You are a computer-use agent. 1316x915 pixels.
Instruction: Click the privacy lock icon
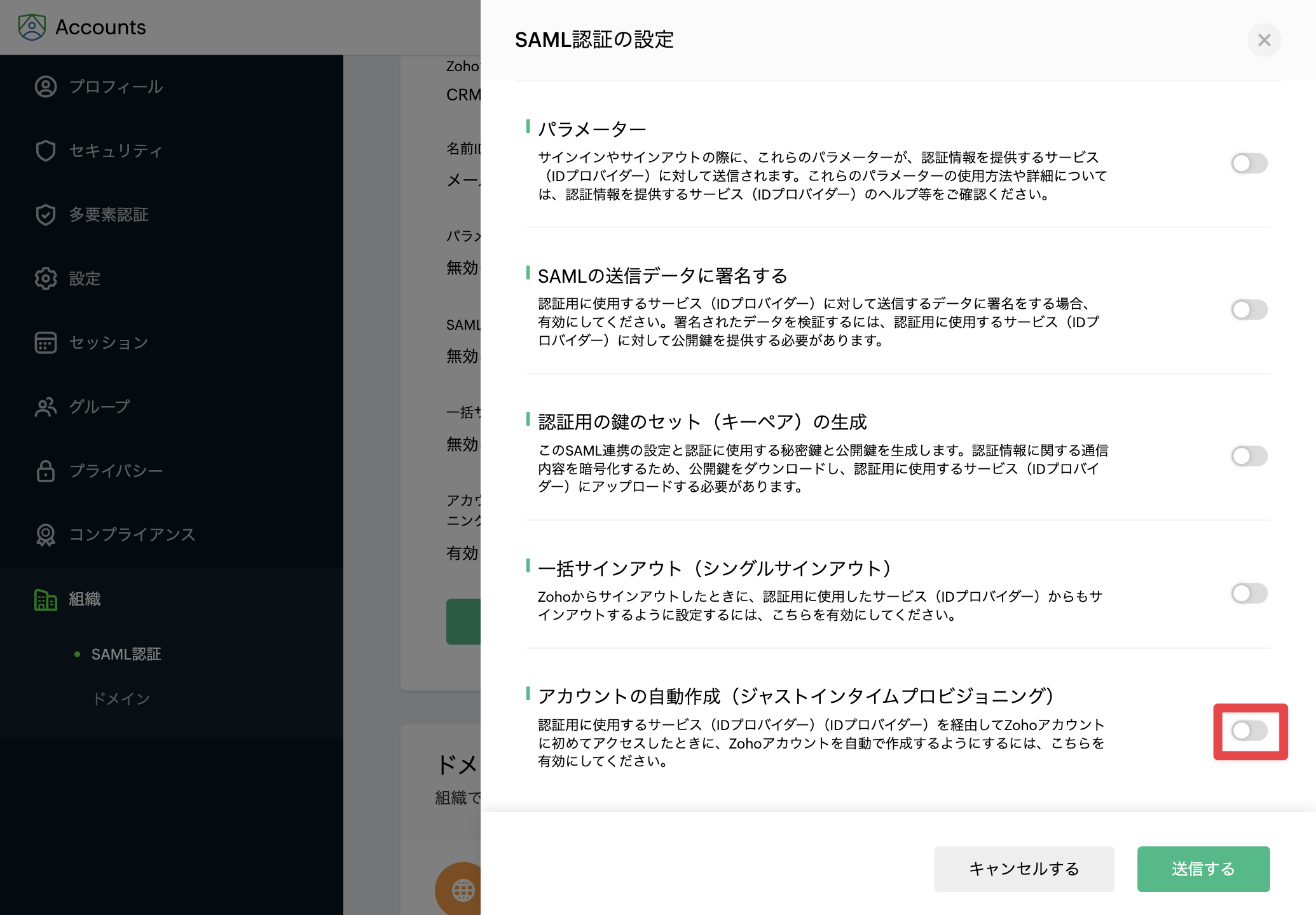pos(46,471)
